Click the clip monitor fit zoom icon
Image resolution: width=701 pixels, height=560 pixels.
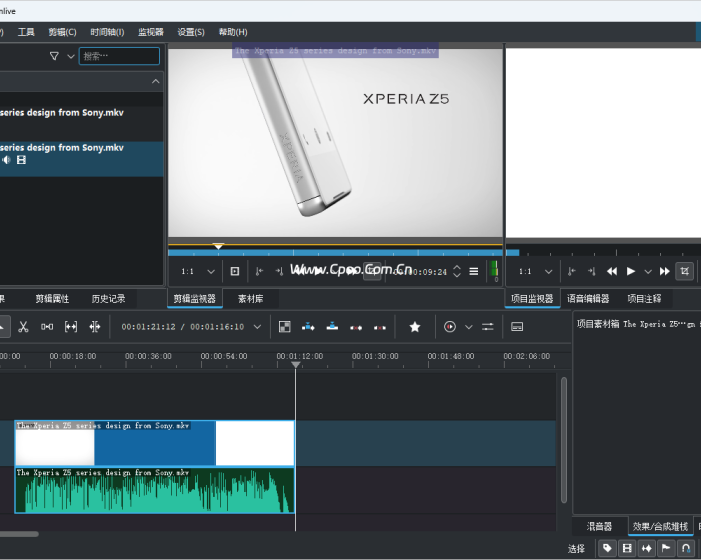[x=235, y=271]
